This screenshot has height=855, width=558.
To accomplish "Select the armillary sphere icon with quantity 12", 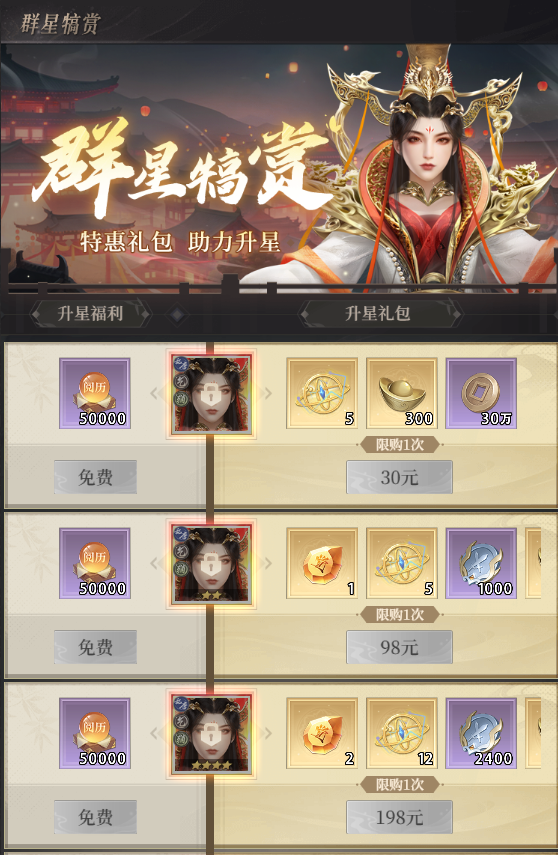I will (x=401, y=733).
